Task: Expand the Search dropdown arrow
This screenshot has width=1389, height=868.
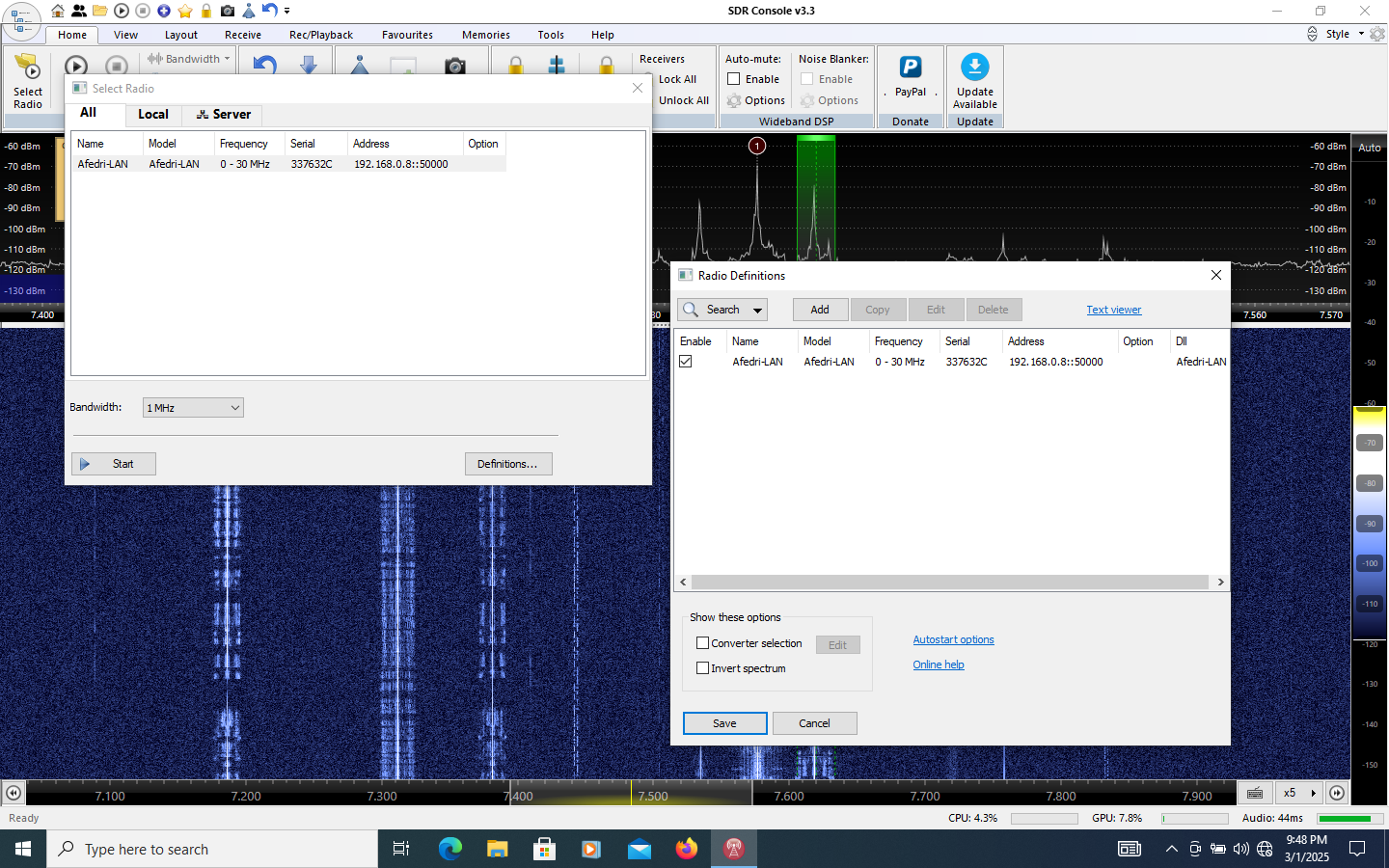Action: click(x=758, y=311)
